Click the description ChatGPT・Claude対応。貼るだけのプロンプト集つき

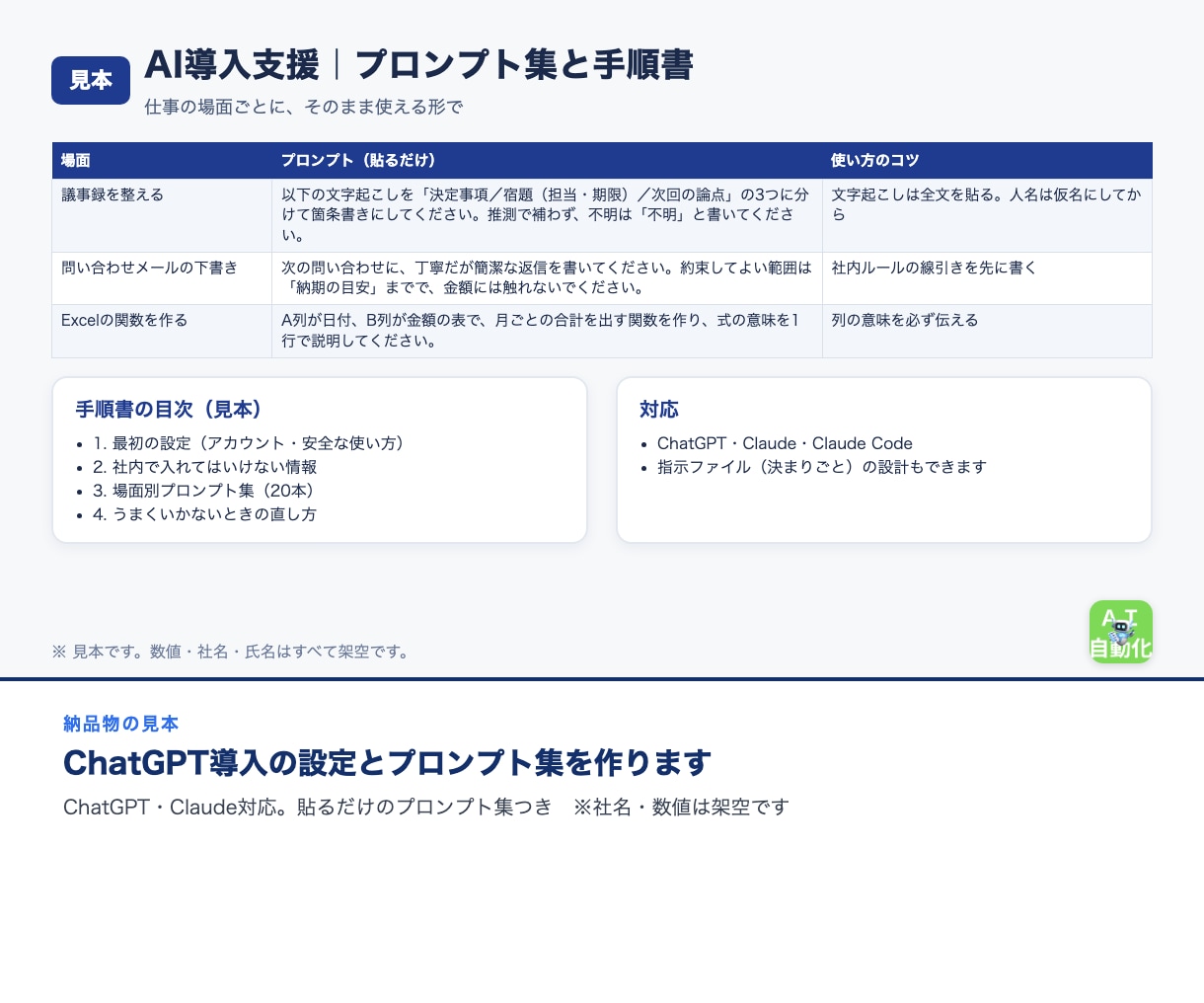pyautogui.click(x=308, y=808)
